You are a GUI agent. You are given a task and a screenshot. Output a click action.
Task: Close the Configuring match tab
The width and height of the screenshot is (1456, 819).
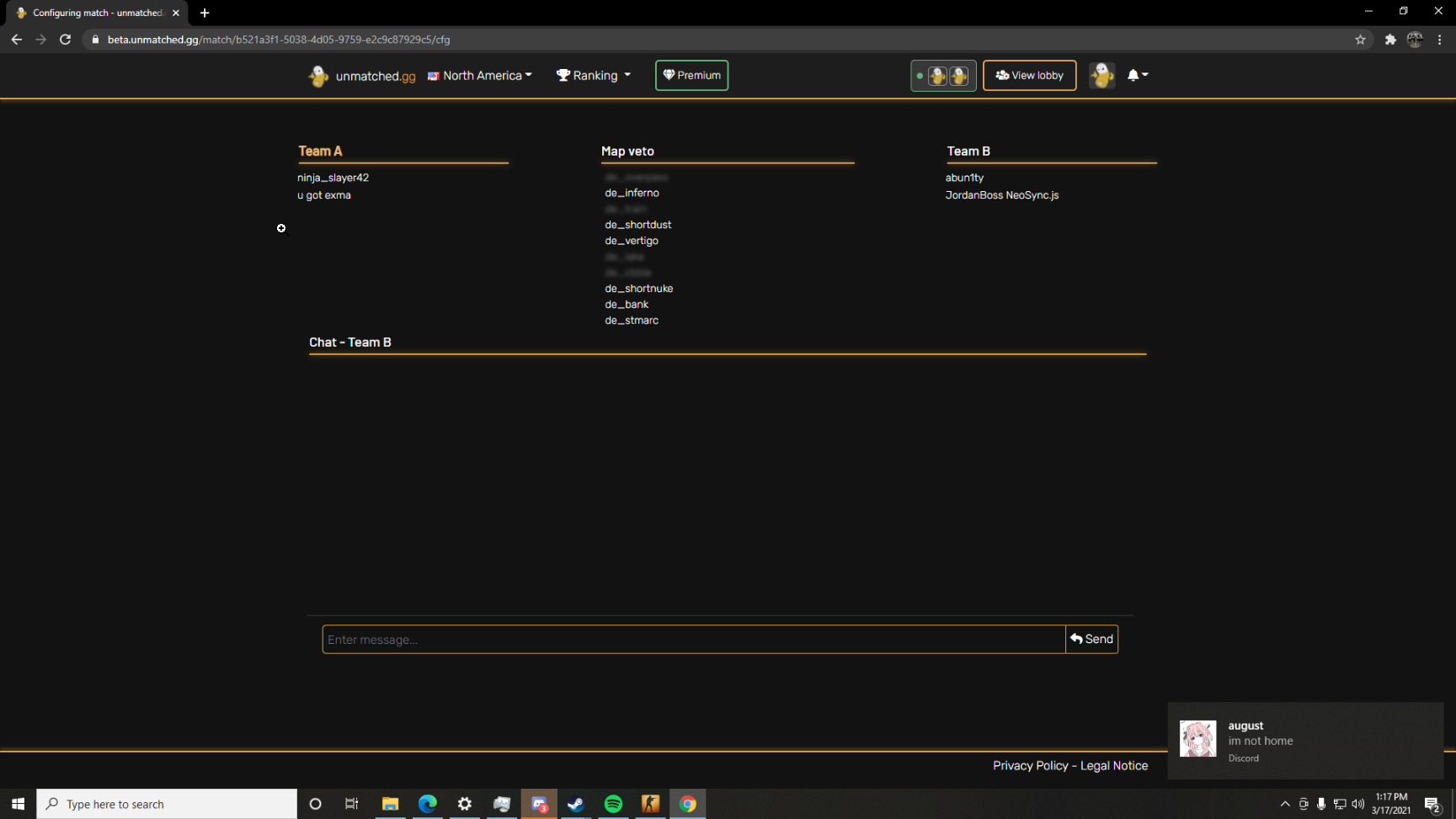[x=176, y=13]
